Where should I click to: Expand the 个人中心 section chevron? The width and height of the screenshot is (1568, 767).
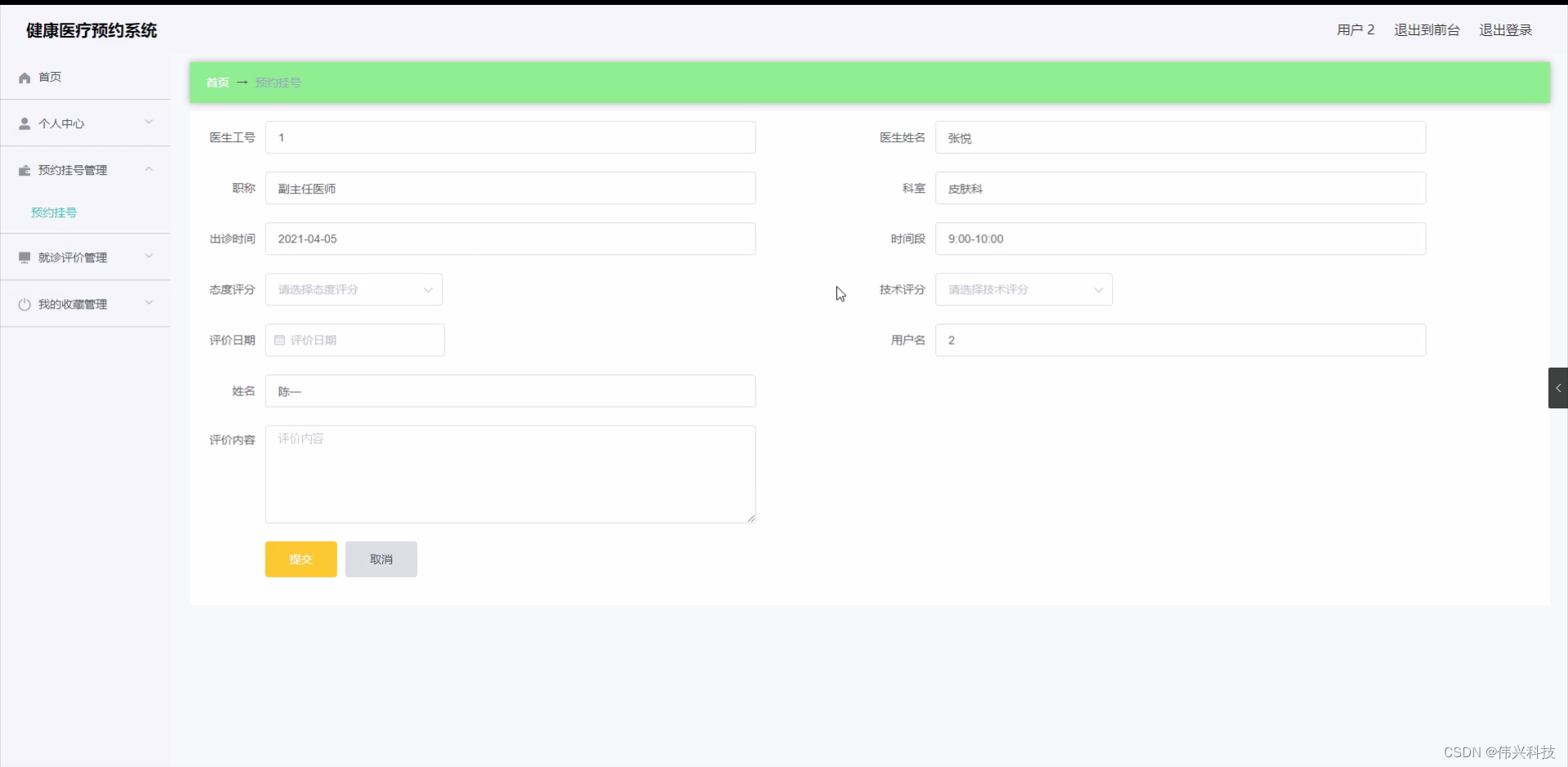[149, 123]
